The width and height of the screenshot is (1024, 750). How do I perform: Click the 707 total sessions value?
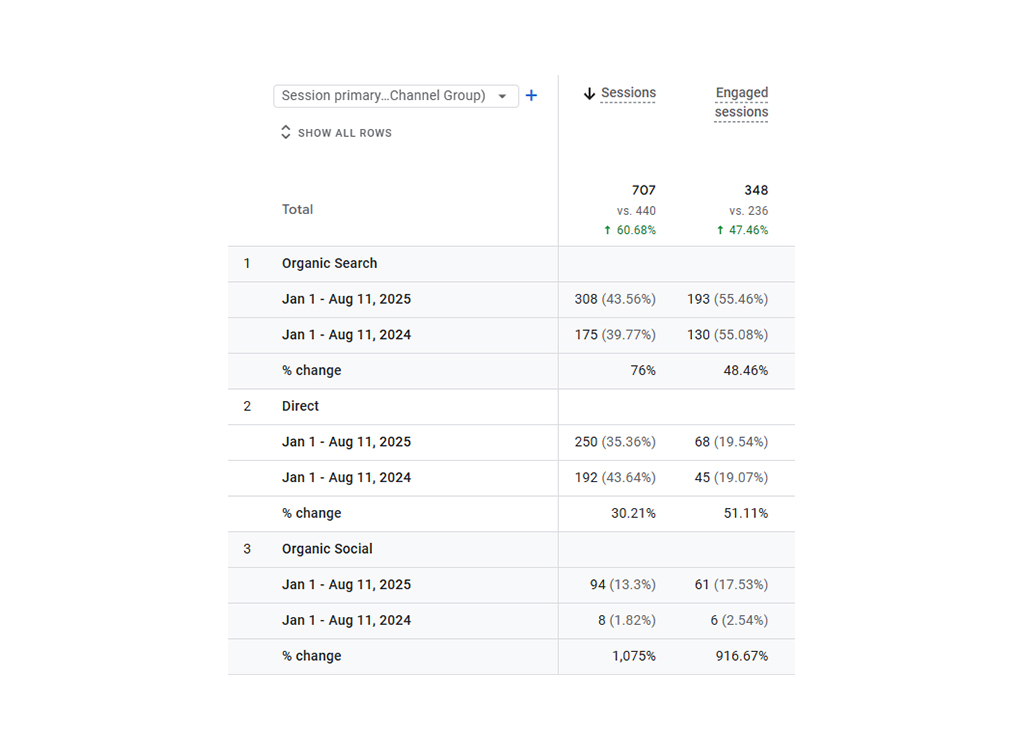pos(644,190)
